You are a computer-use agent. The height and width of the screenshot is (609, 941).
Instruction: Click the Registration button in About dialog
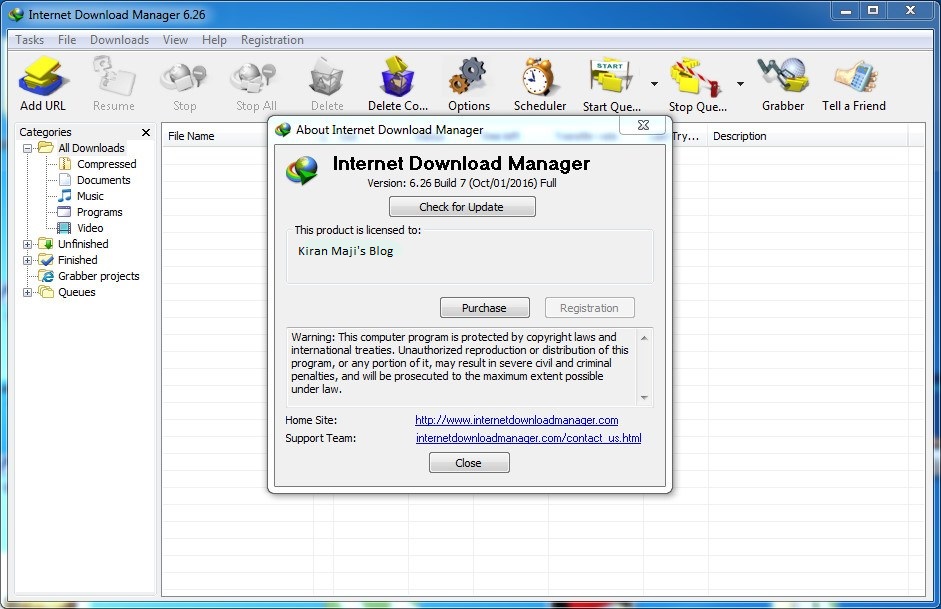tap(589, 308)
